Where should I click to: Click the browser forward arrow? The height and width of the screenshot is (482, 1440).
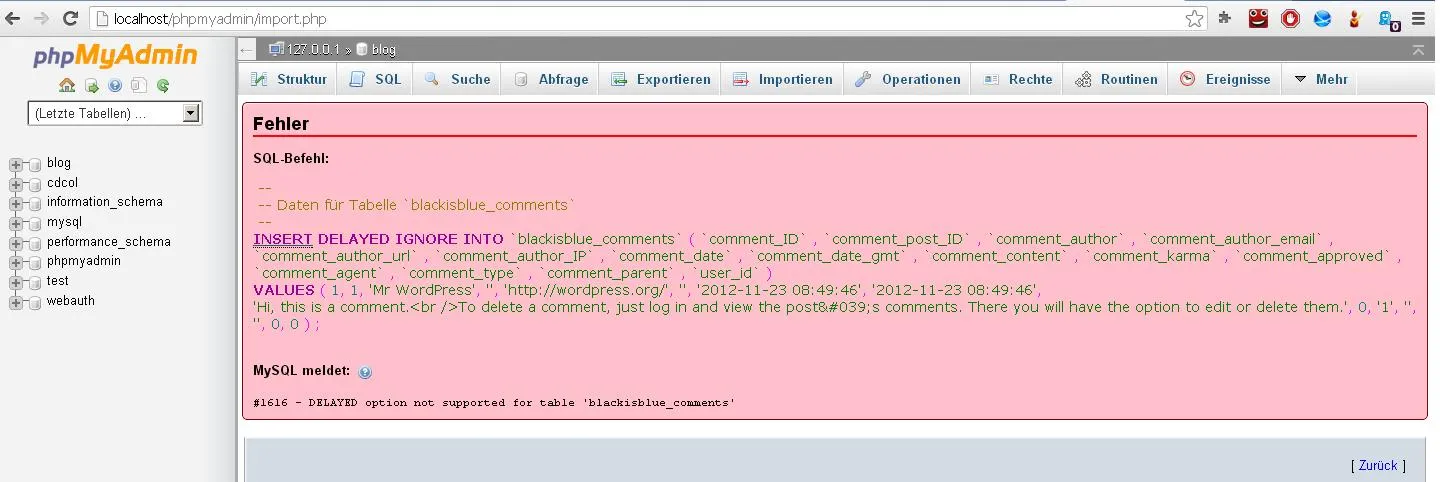[x=42, y=18]
